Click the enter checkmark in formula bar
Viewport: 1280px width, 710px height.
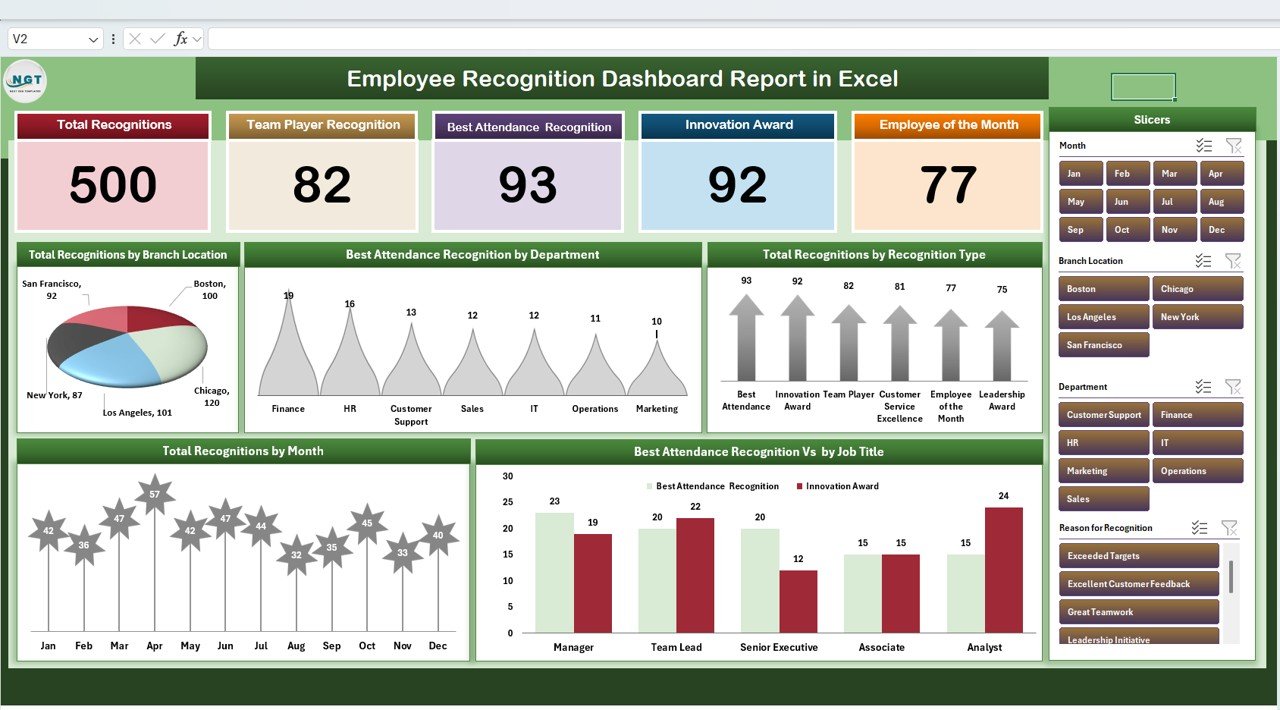(157, 39)
